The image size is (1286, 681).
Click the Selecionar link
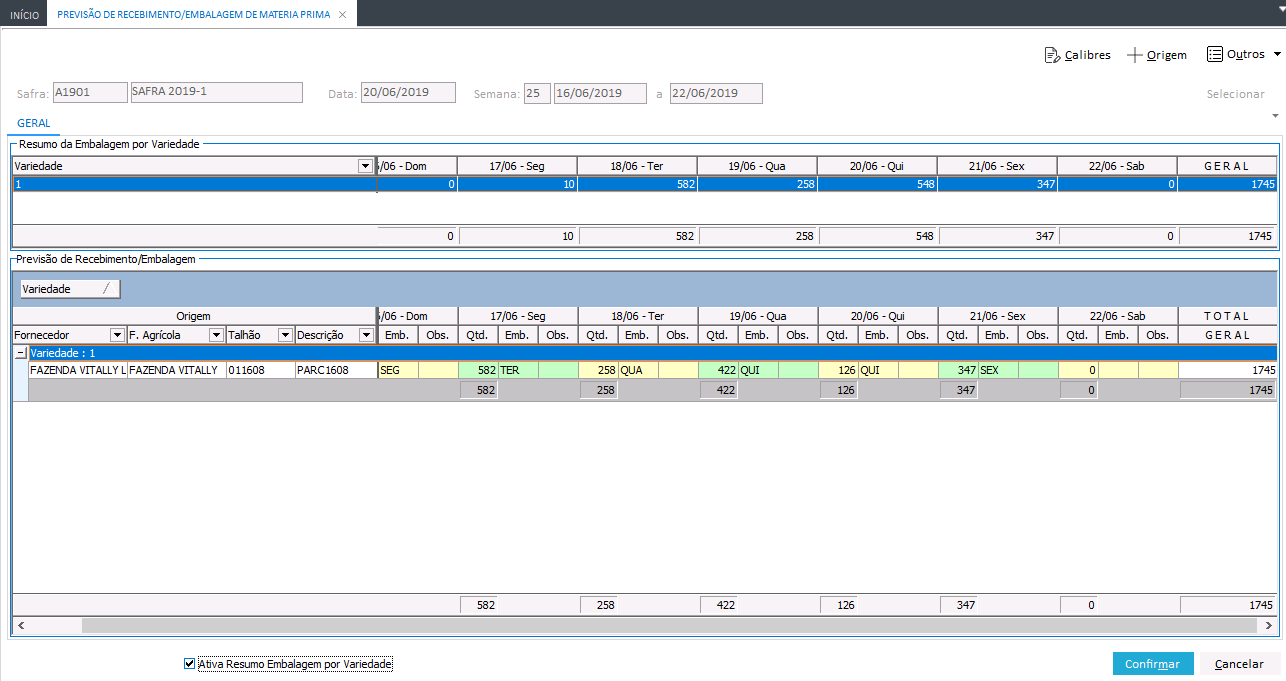pyautogui.click(x=1235, y=94)
